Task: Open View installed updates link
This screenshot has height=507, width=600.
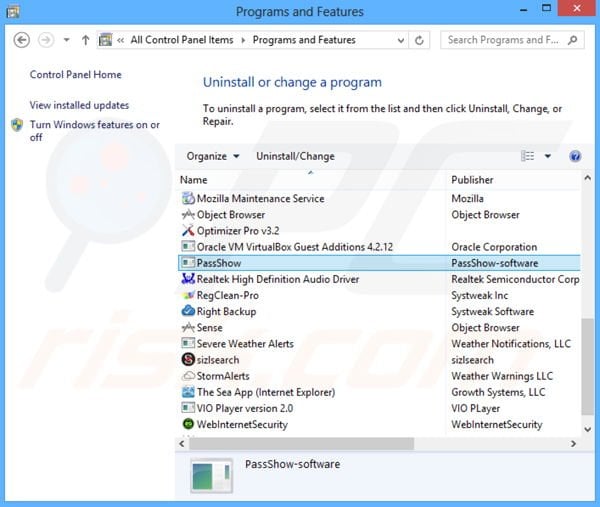Action: [x=79, y=105]
